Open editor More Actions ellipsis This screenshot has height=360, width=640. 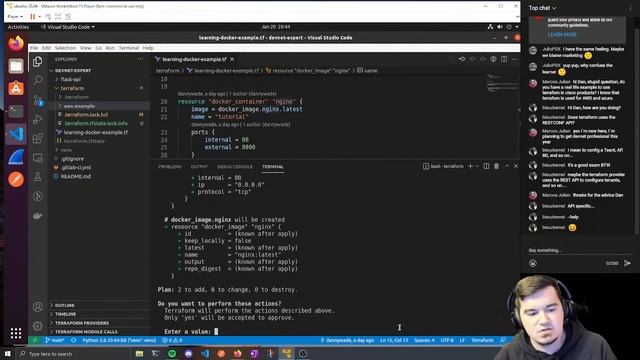514,59
